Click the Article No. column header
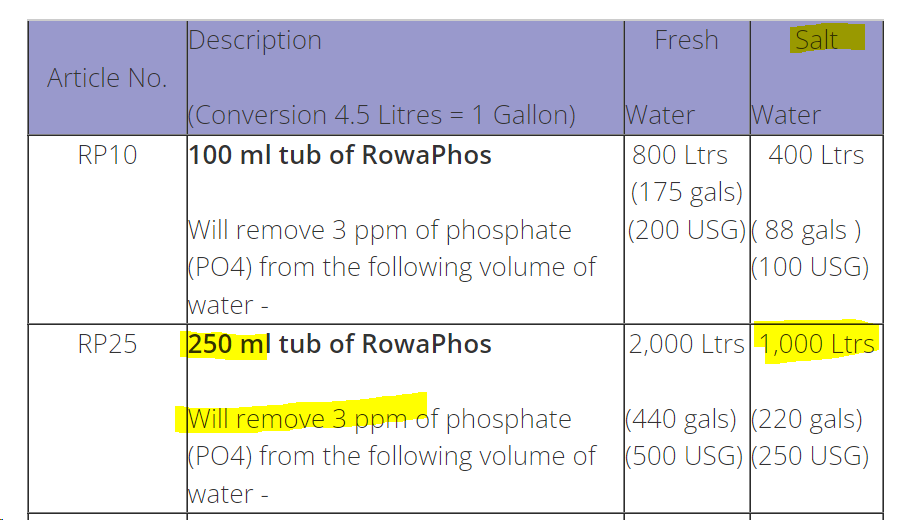The height and width of the screenshot is (520, 913). coord(107,78)
